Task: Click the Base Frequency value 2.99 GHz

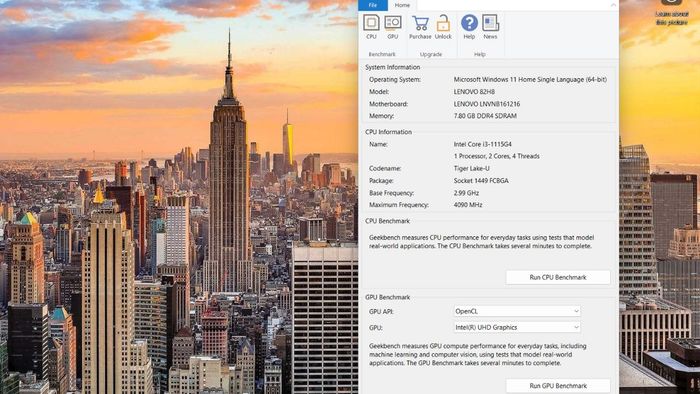Action: click(466, 193)
